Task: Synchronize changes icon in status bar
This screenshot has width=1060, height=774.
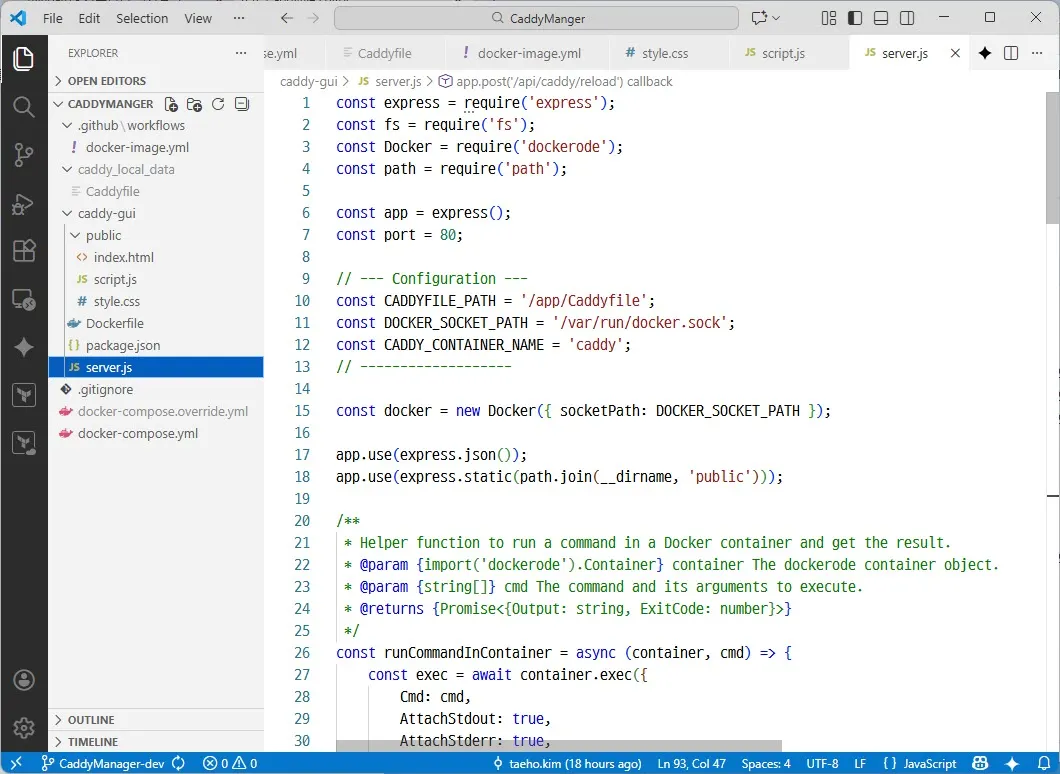Action: coord(178,763)
